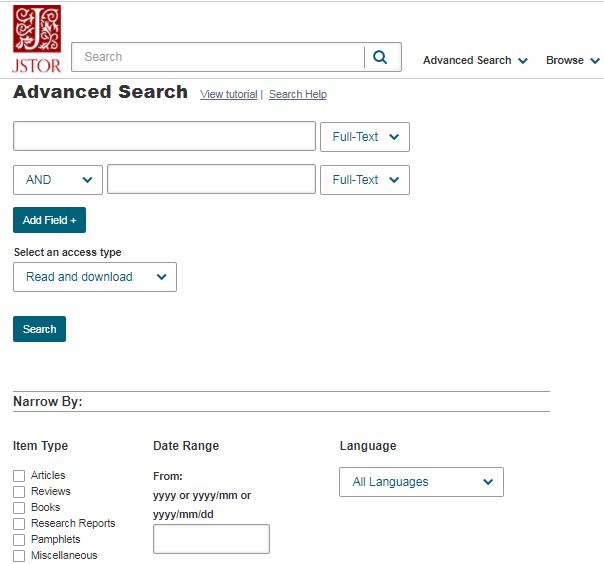Focus the Date Range From input field
The height and width of the screenshot is (564, 604).
pos(211,539)
